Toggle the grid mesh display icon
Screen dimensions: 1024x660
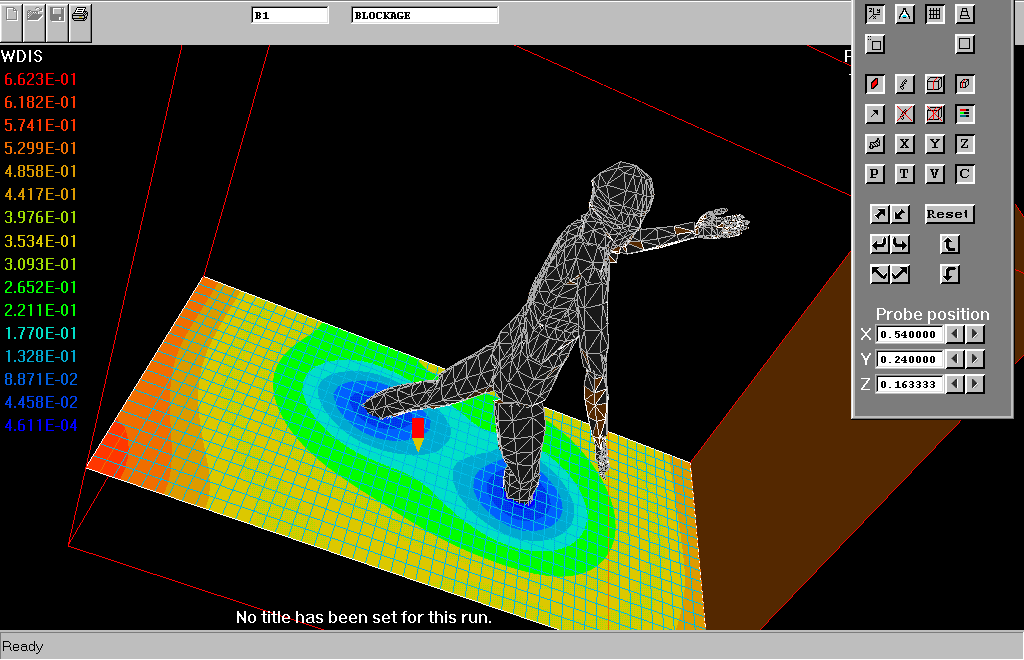click(x=934, y=14)
